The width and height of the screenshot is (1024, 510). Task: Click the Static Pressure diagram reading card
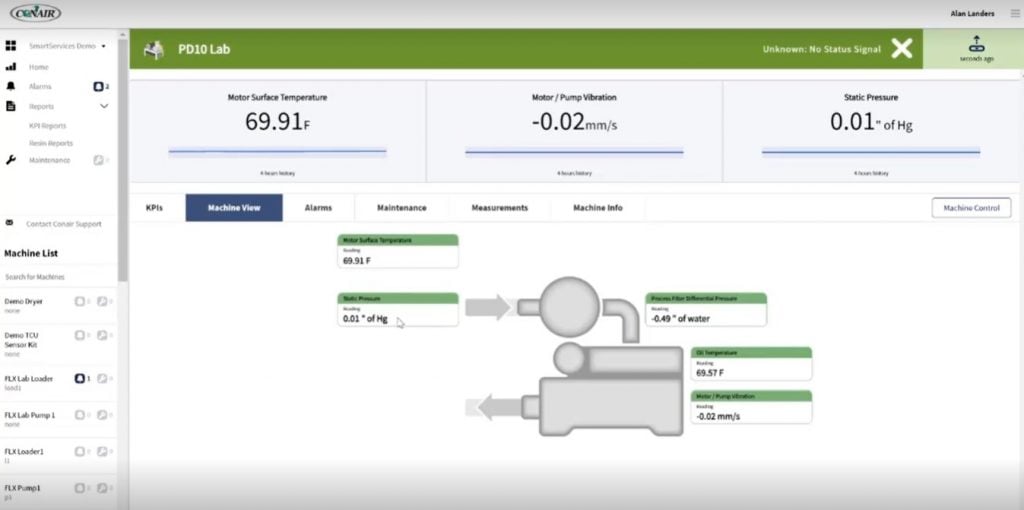click(x=398, y=310)
